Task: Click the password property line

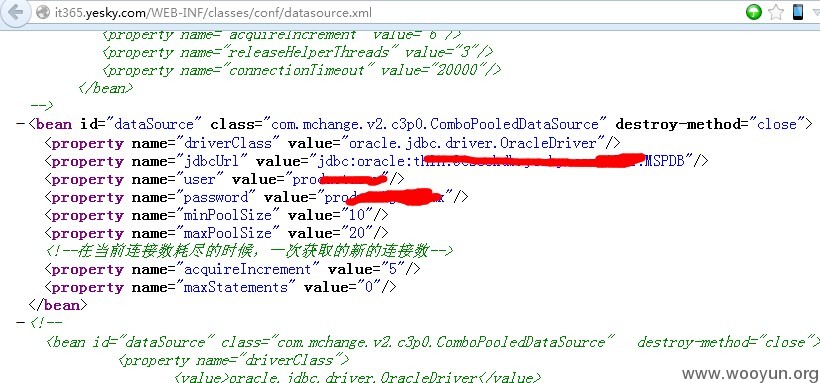Action: coord(256,197)
